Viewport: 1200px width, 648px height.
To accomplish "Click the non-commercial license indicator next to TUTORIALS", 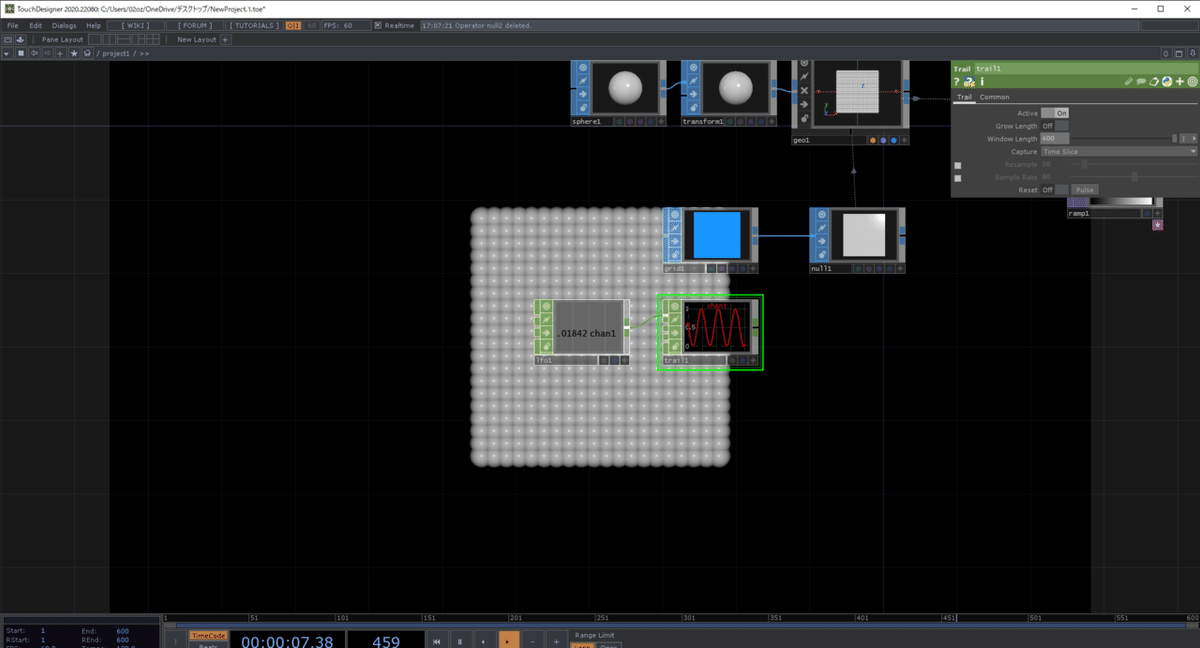I will (291, 25).
